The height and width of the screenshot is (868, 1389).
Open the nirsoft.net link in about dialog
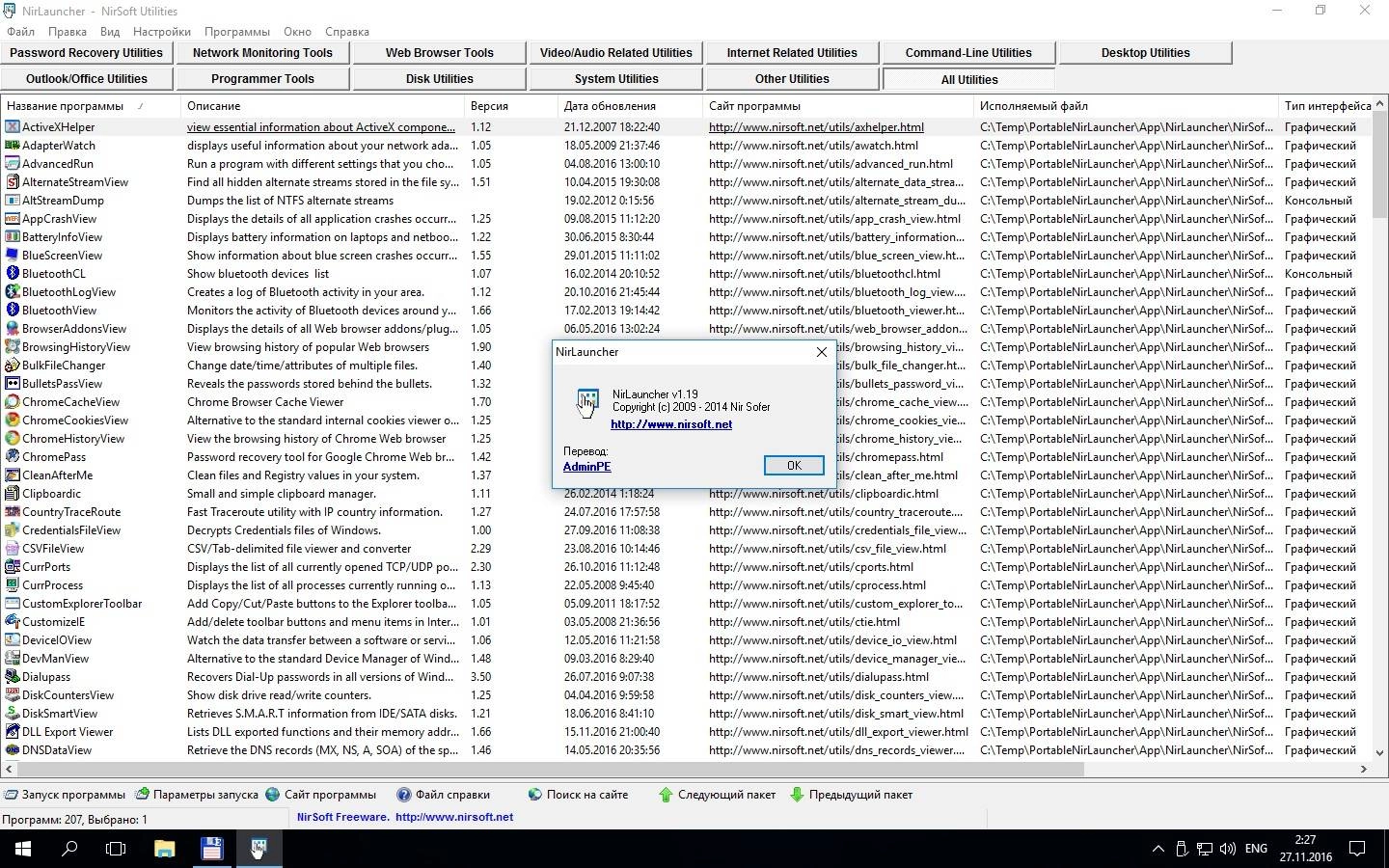[671, 424]
